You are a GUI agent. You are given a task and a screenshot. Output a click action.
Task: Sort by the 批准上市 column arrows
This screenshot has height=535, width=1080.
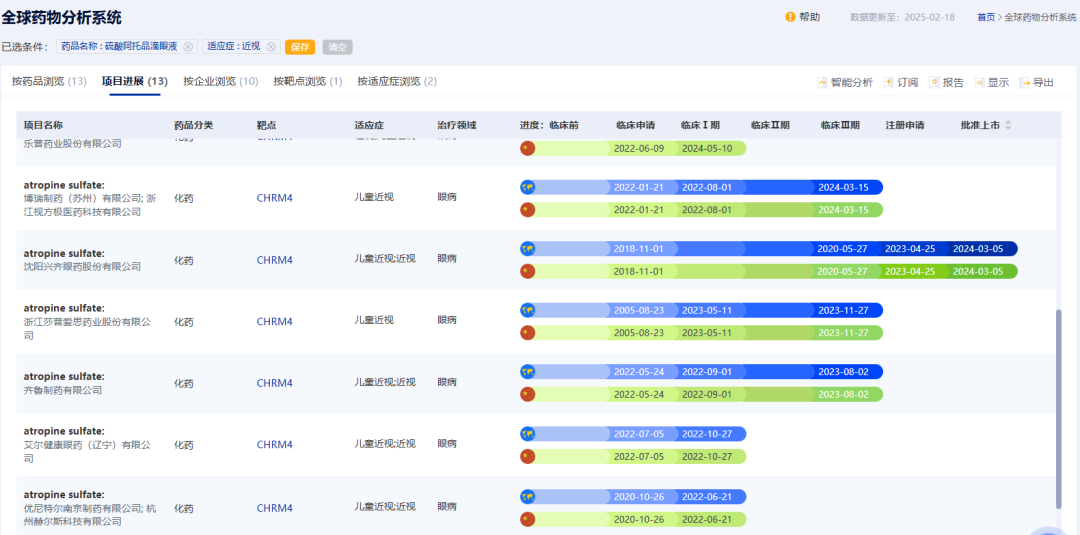click(1008, 125)
